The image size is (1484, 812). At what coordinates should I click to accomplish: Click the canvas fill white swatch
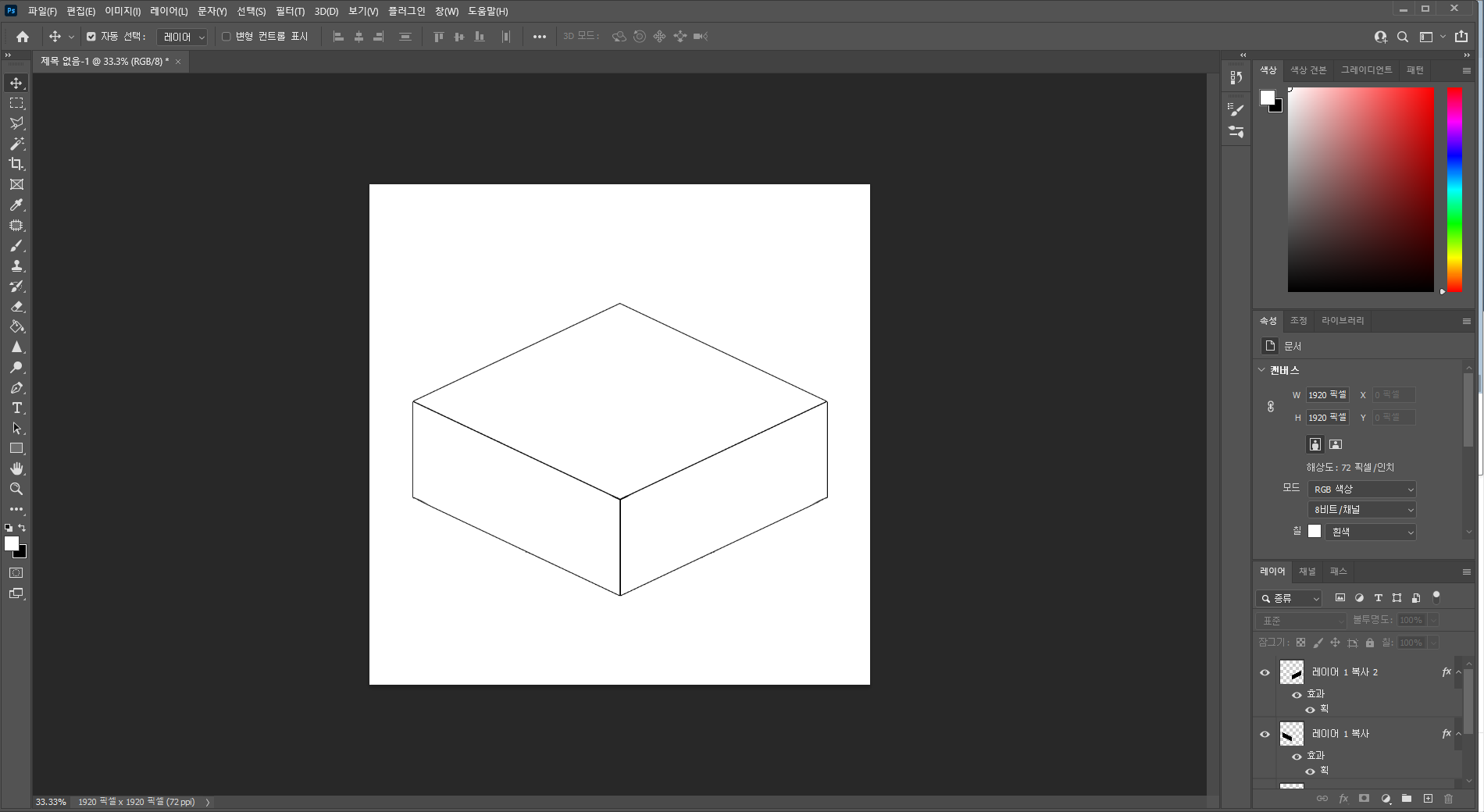click(x=1315, y=532)
